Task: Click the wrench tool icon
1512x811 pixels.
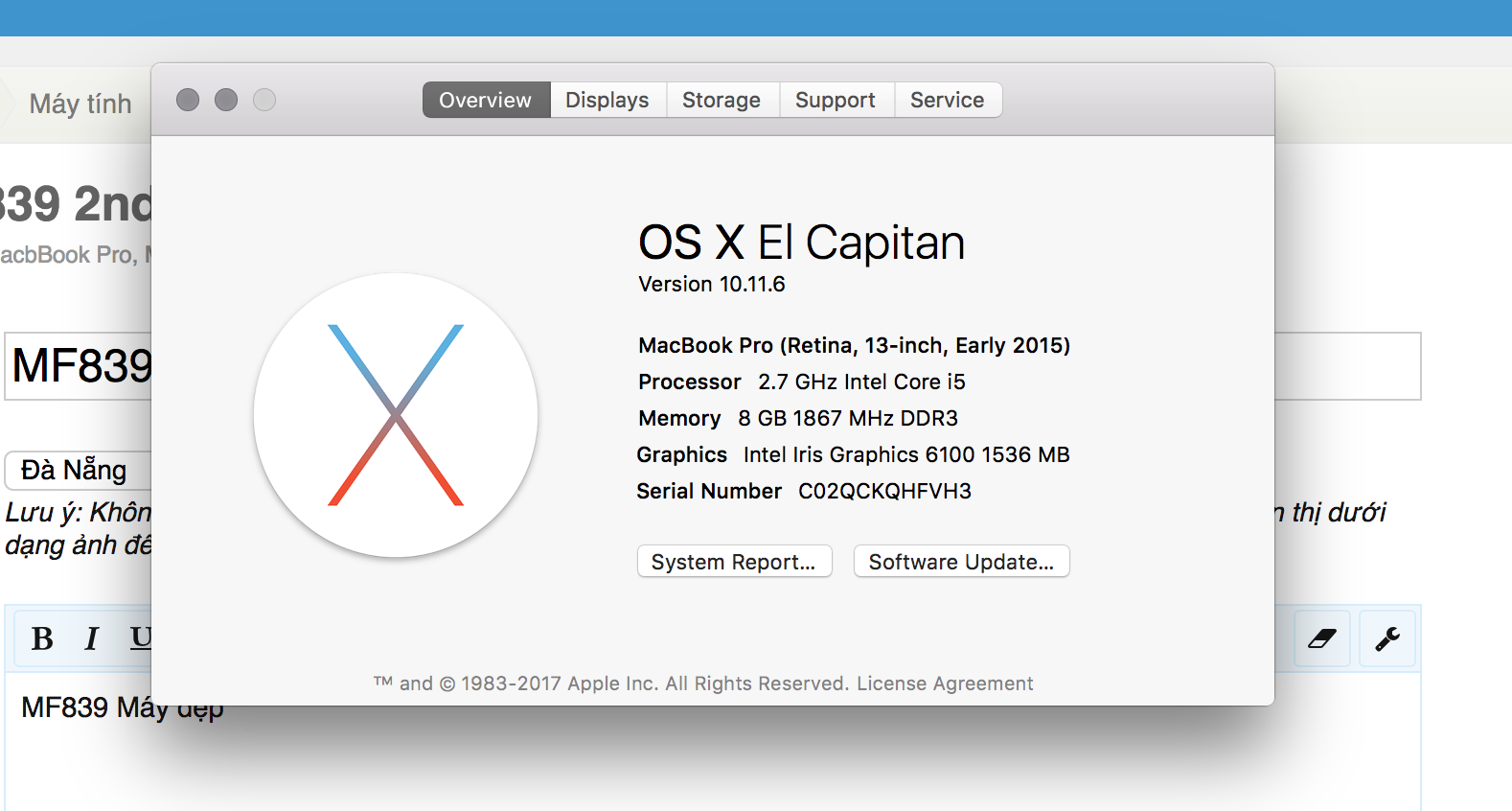Action: (1387, 638)
